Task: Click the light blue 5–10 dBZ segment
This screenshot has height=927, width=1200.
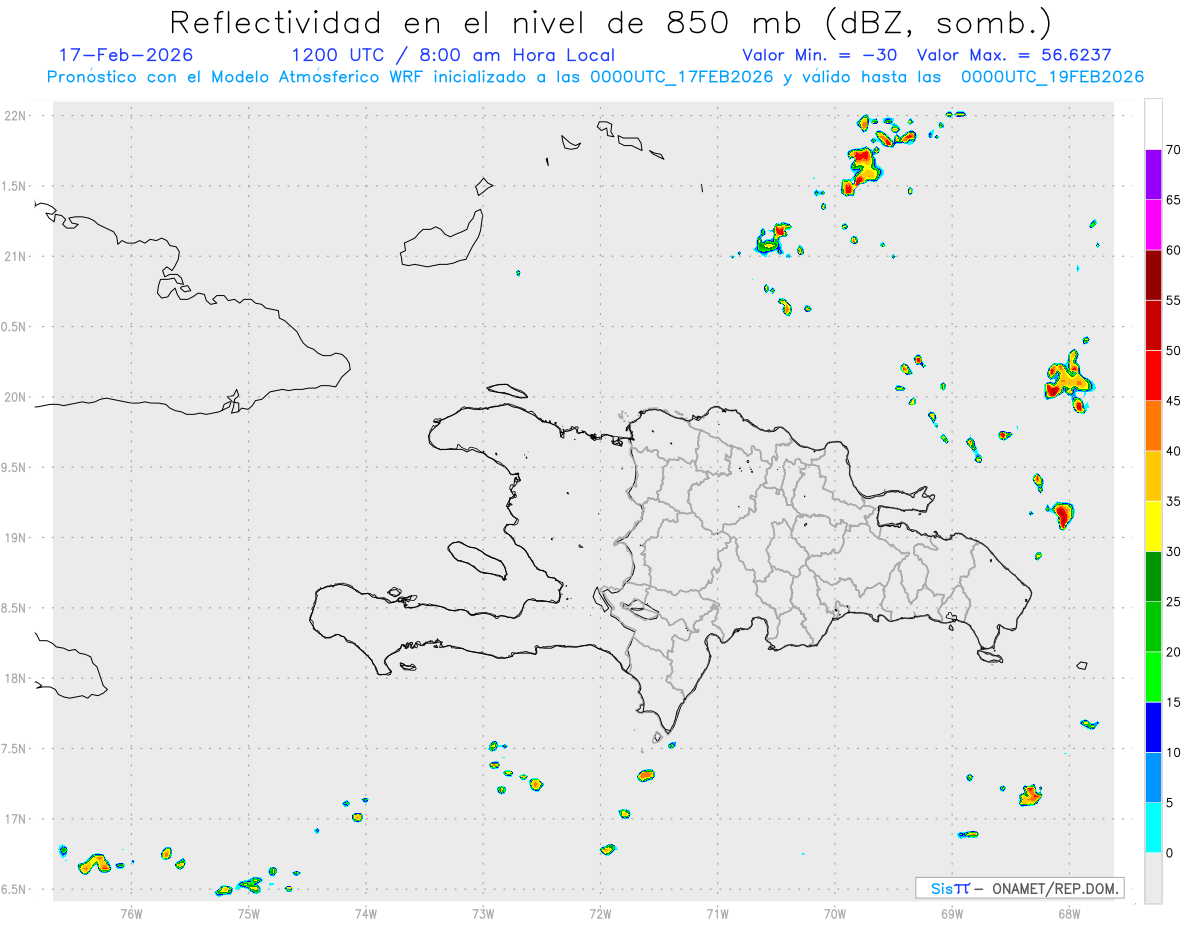Action: (1153, 777)
